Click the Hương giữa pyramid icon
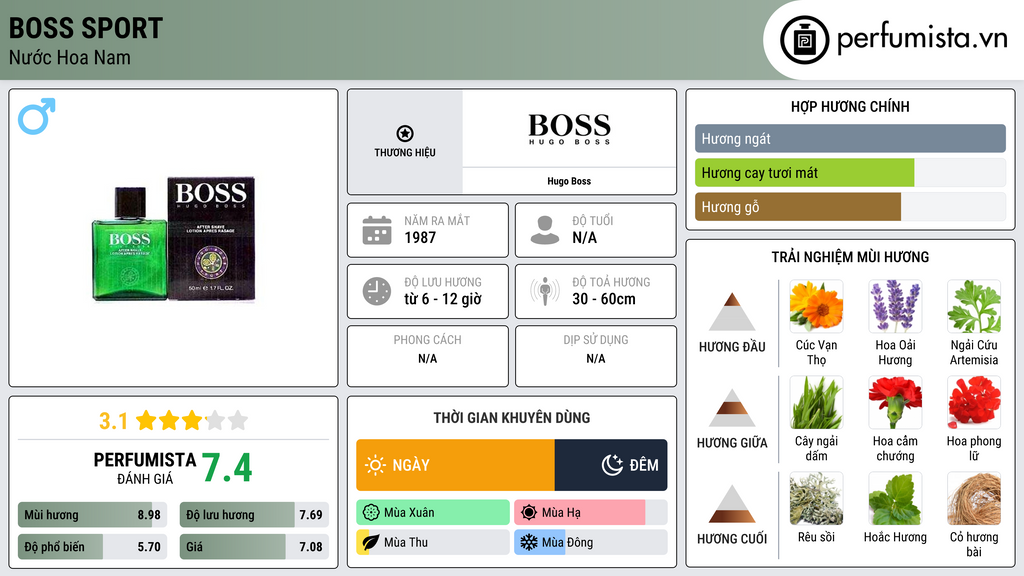This screenshot has height=576, width=1024. (x=731, y=408)
